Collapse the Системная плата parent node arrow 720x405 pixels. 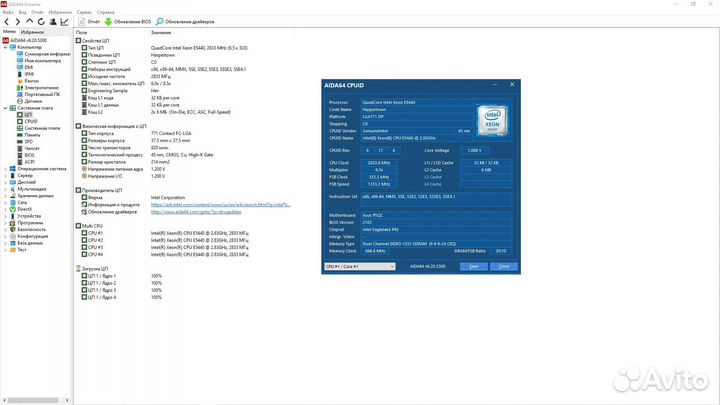pyautogui.click(x=6, y=108)
